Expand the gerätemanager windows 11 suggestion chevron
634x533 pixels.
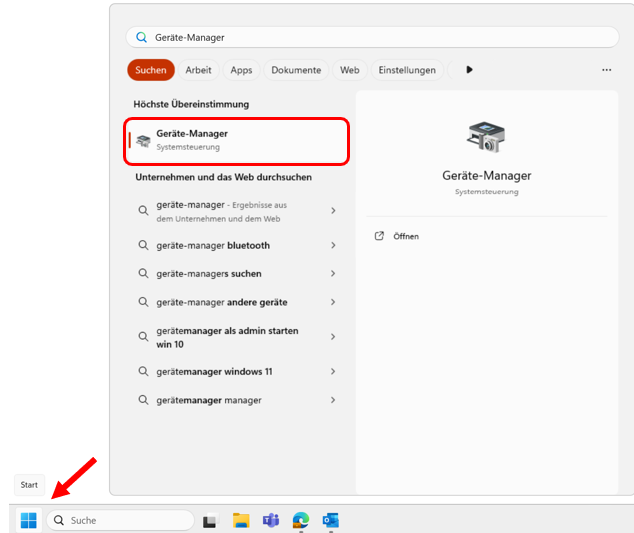[x=333, y=371]
